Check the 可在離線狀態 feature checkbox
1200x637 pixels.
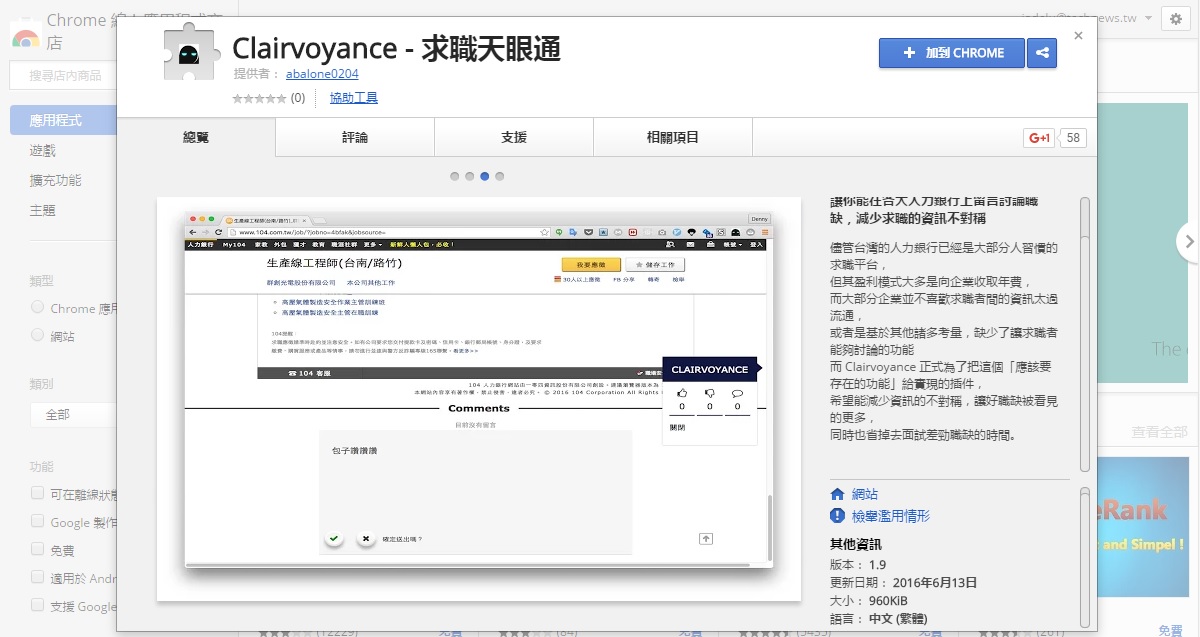coord(38,493)
